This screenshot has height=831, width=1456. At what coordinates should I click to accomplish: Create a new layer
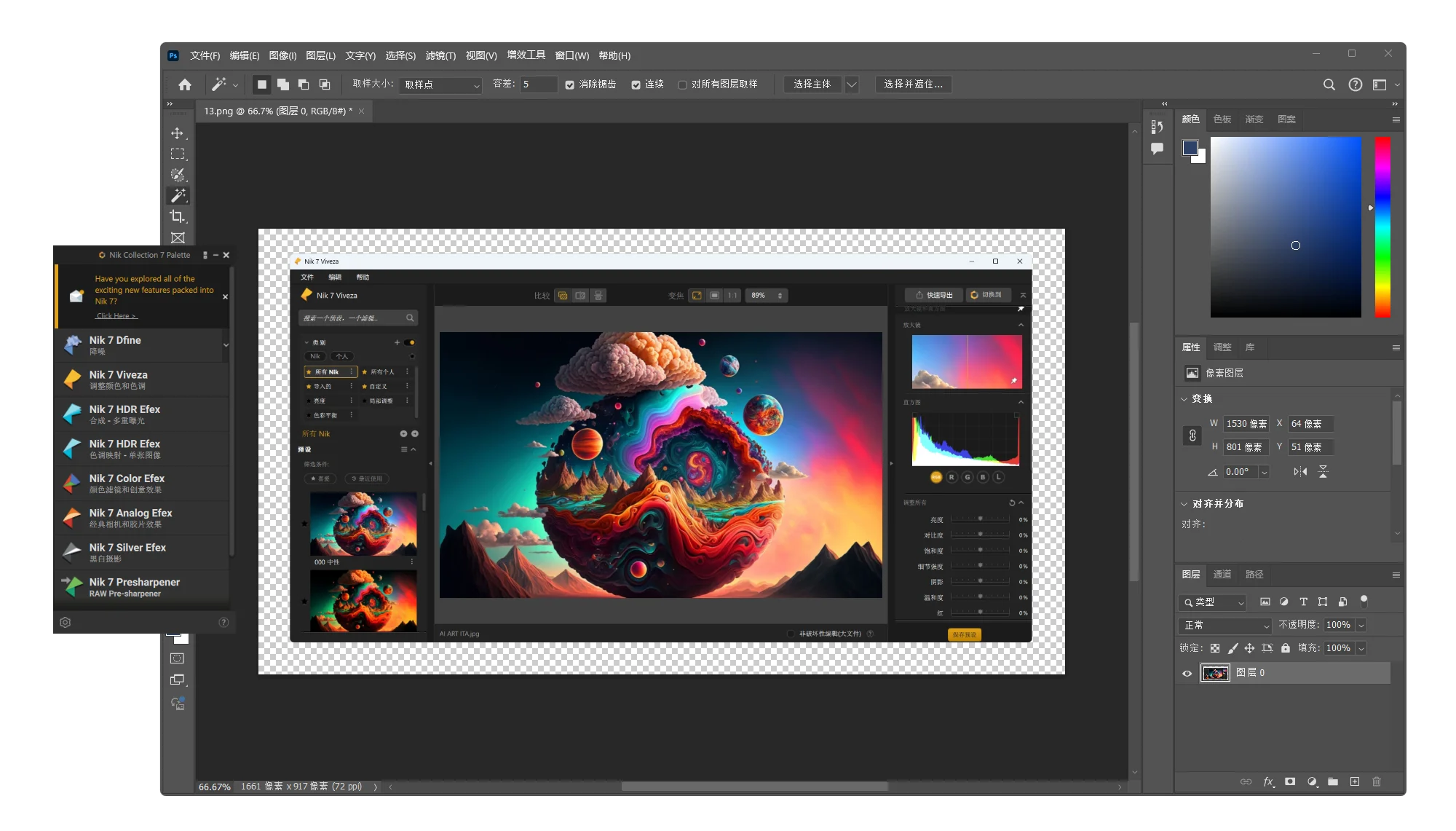click(x=1355, y=781)
